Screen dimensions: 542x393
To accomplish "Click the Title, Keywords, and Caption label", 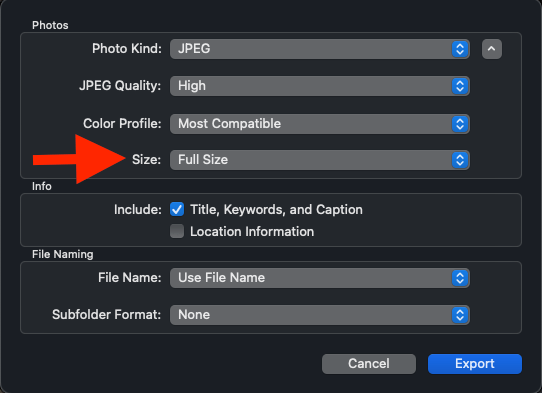I will (276, 209).
